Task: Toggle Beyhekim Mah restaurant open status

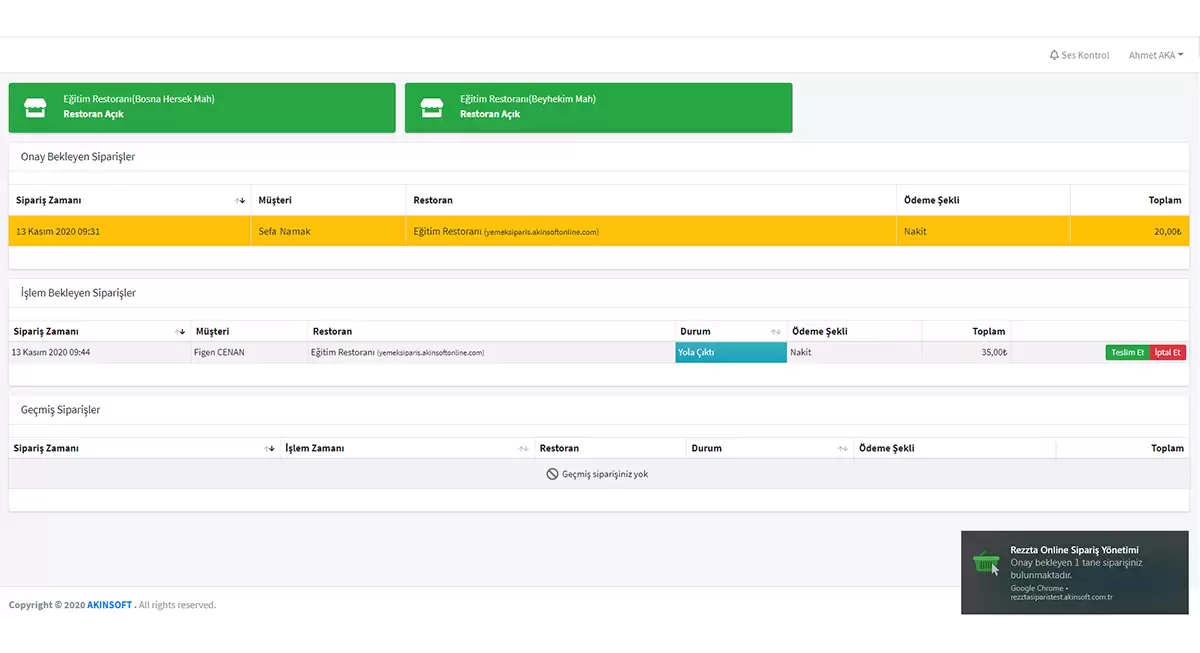Action: (x=490, y=114)
